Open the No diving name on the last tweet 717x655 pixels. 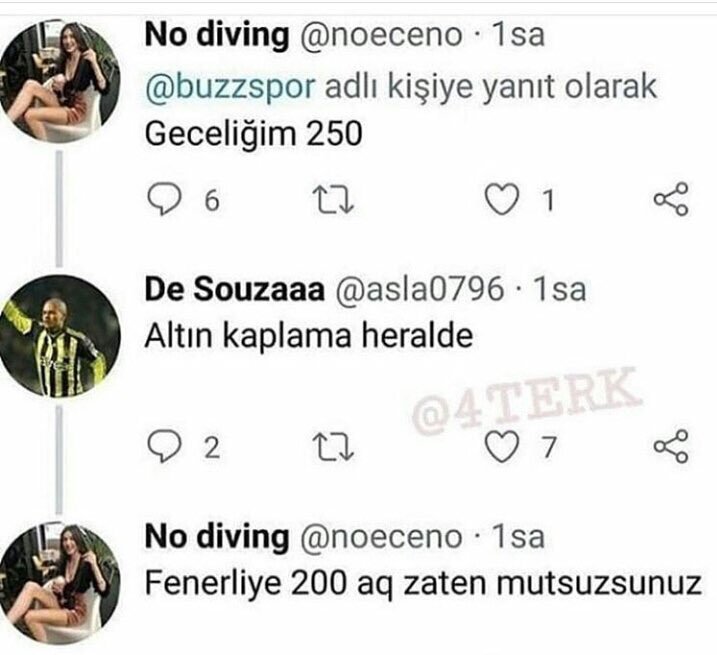pyautogui.click(x=217, y=537)
